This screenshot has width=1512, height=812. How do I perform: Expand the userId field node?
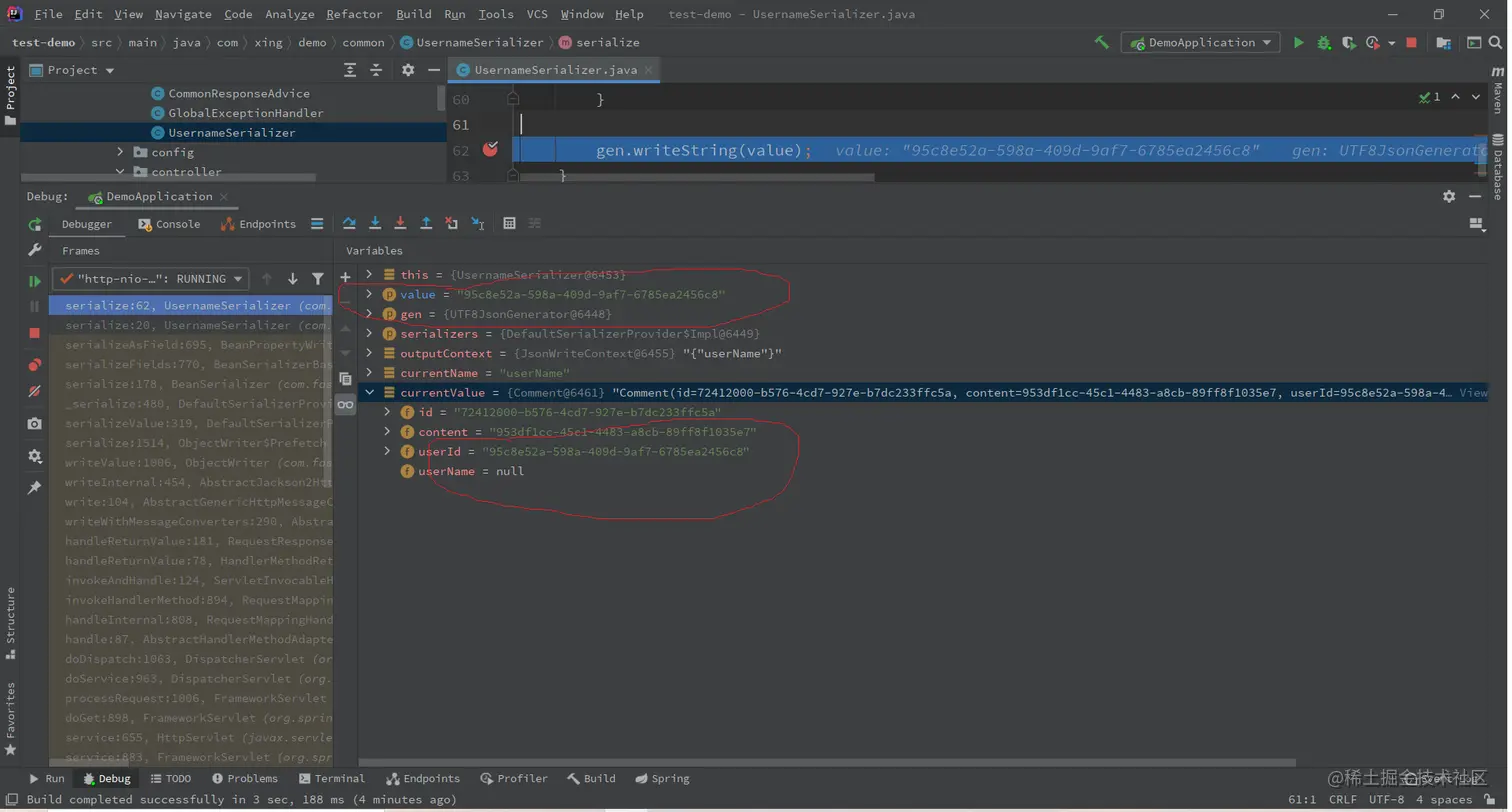[x=388, y=452]
